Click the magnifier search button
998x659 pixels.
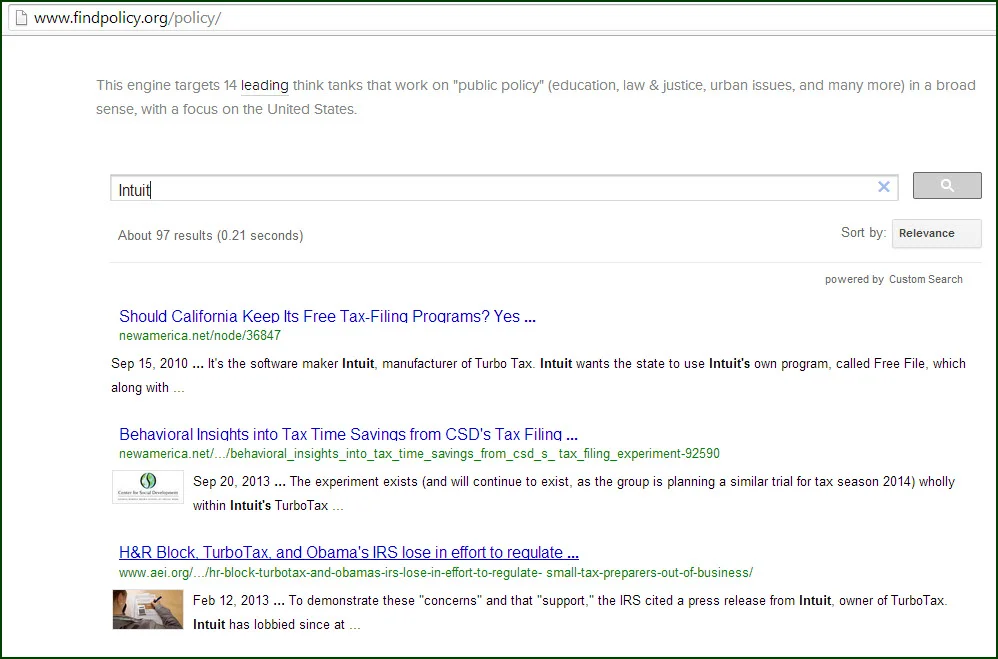coord(946,185)
